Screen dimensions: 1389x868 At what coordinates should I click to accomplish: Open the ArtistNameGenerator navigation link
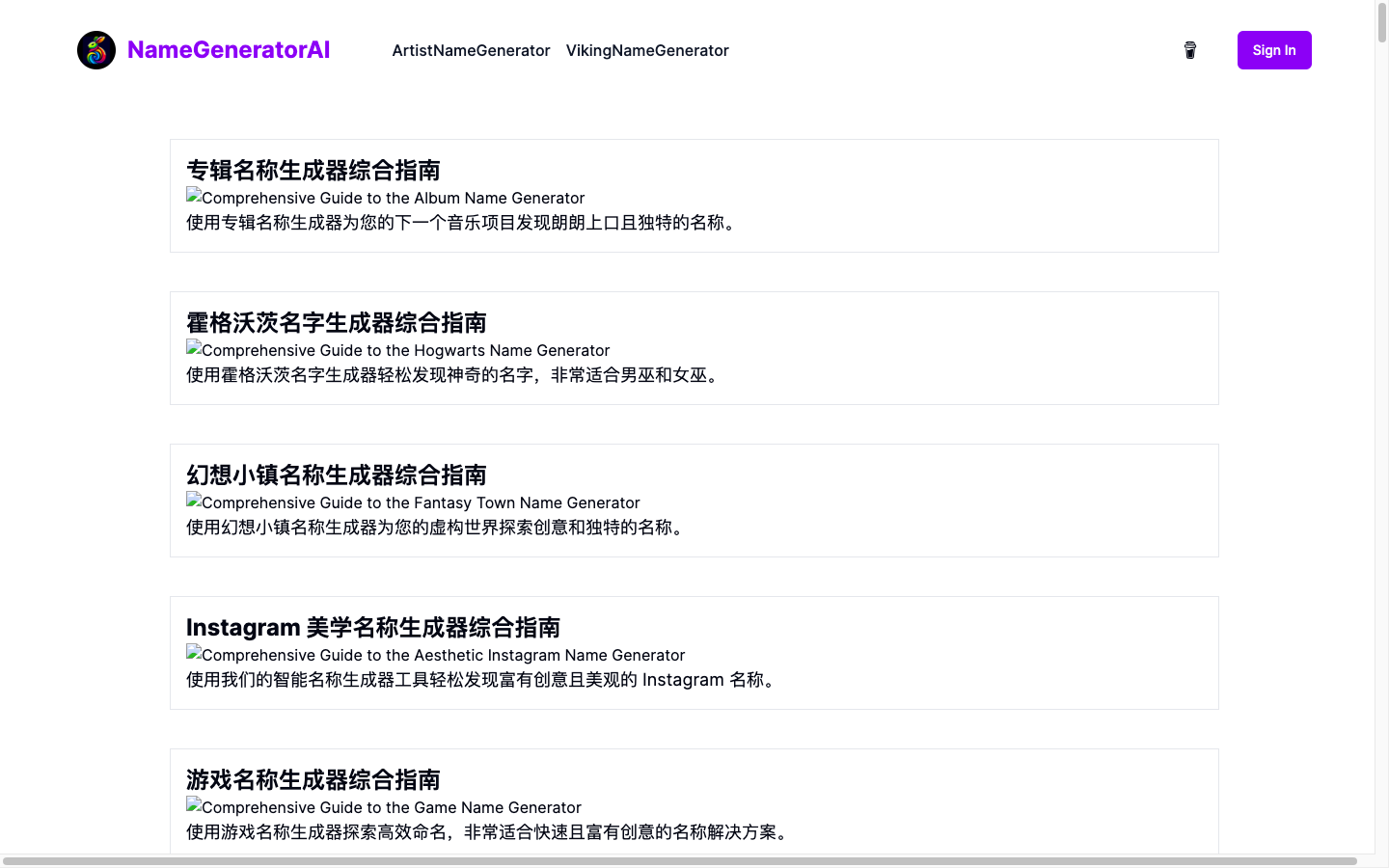coord(471,50)
